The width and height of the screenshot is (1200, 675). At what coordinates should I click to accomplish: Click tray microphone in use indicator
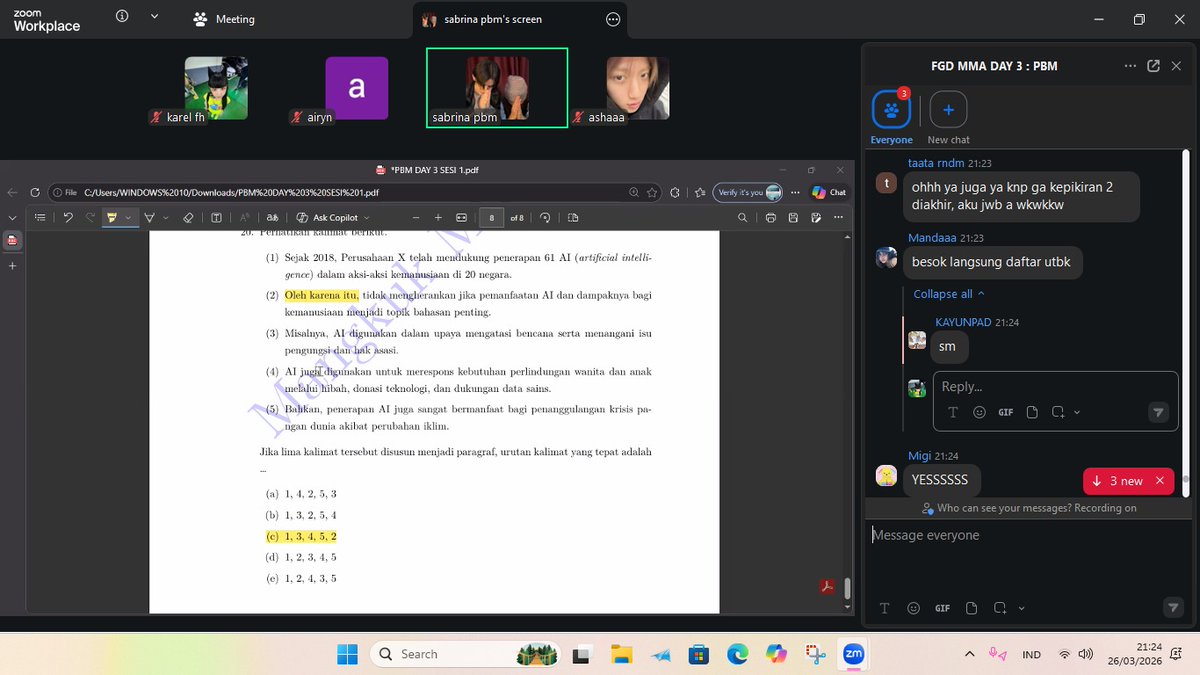(x=997, y=654)
